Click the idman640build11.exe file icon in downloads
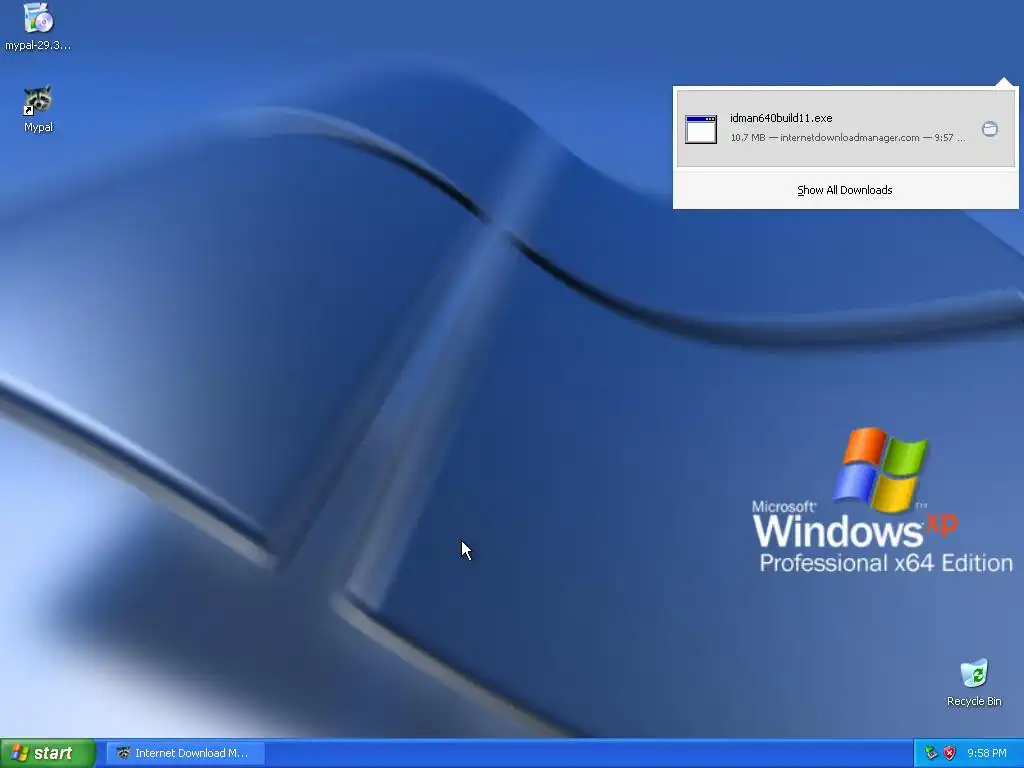Image resolution: width=1024 pixels, height=768 pixels. [701, 129]
